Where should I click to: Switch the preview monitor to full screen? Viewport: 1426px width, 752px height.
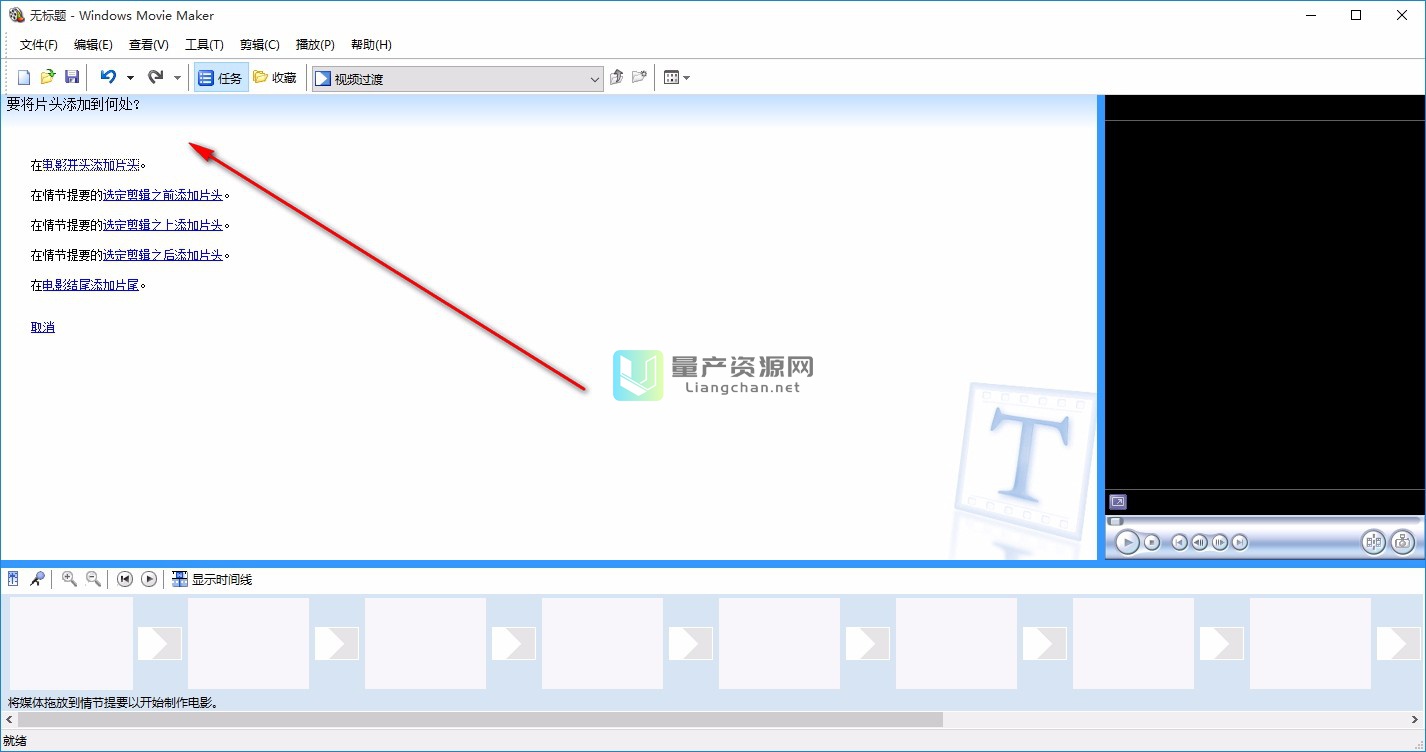[x=1118, y=502]
